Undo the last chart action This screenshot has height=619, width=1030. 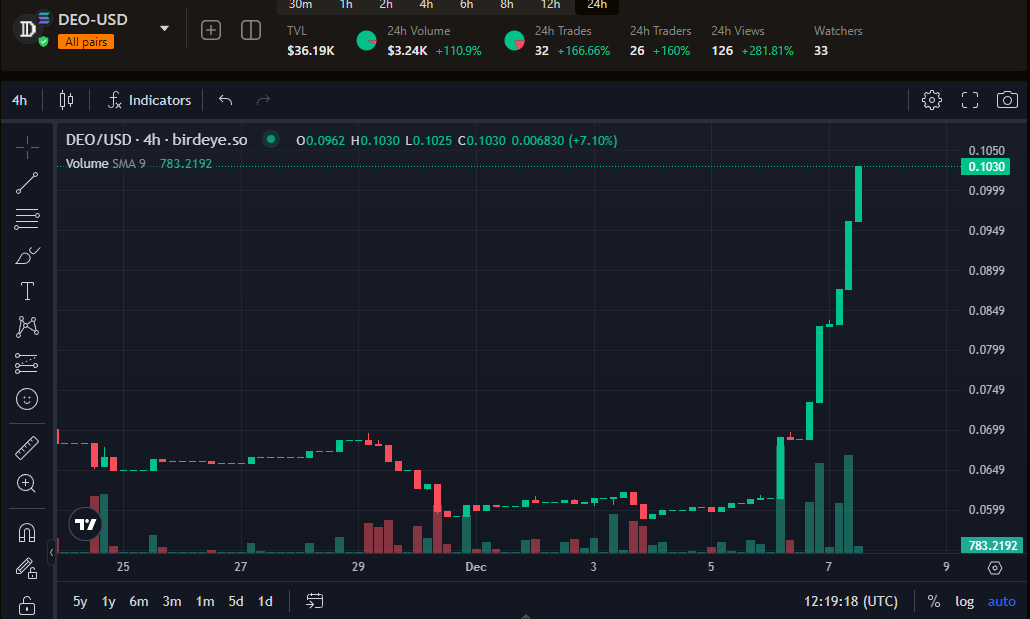pyautogui.click(x=225, y=100)
